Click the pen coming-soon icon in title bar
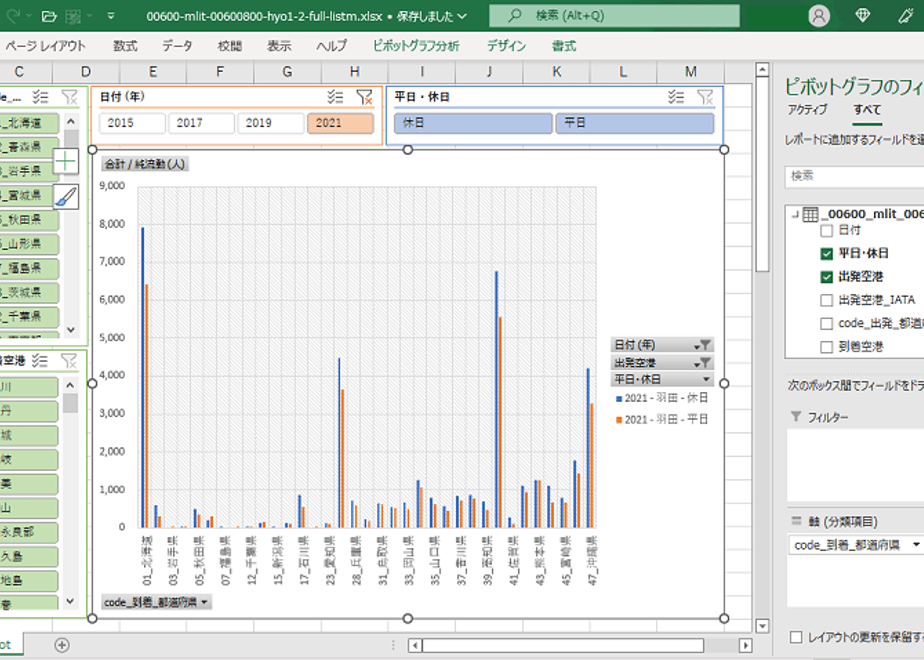 pos(906,16)
